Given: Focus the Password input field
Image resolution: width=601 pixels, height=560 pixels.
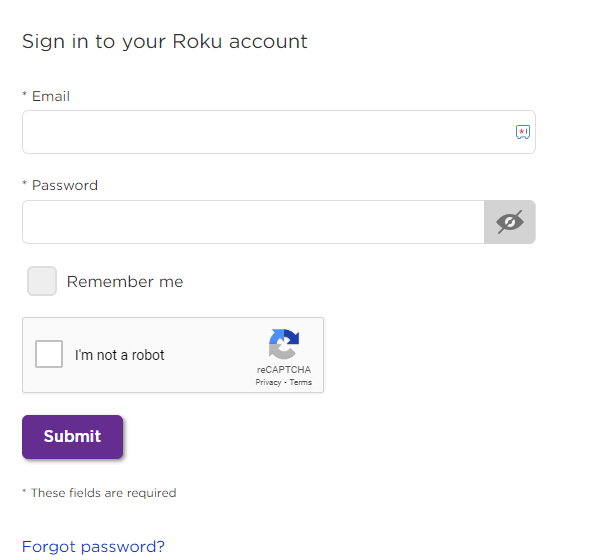Looking at the screenshot, I should click(x=253, y=222).
